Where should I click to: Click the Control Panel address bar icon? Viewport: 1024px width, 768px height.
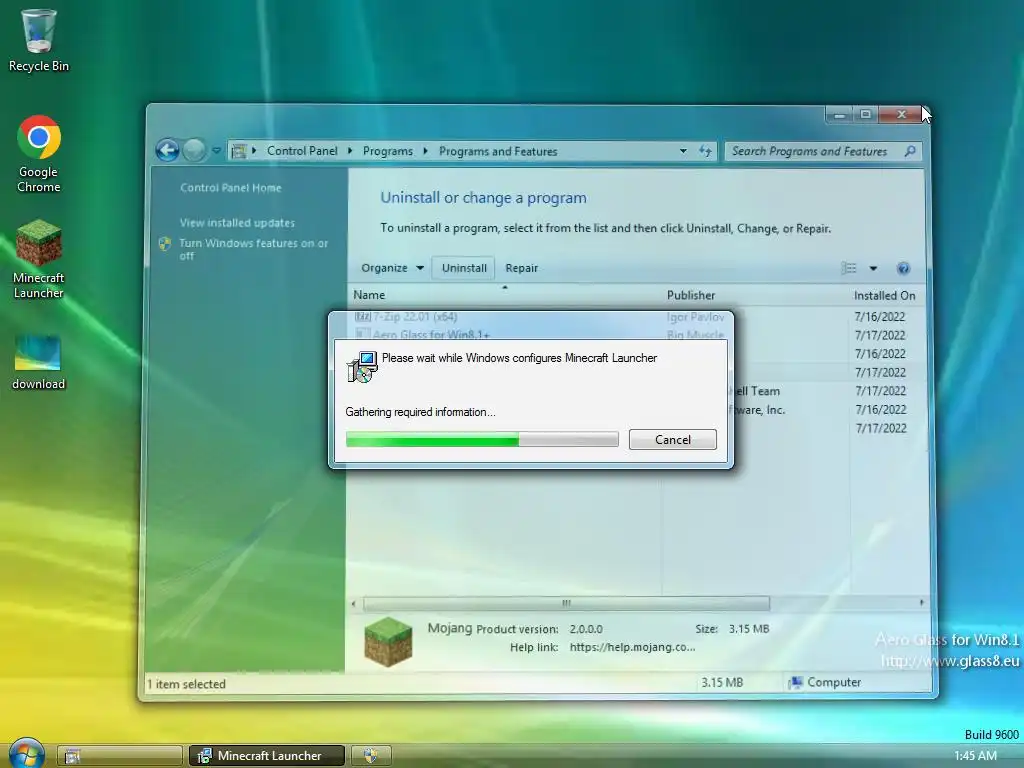point(239,152)
